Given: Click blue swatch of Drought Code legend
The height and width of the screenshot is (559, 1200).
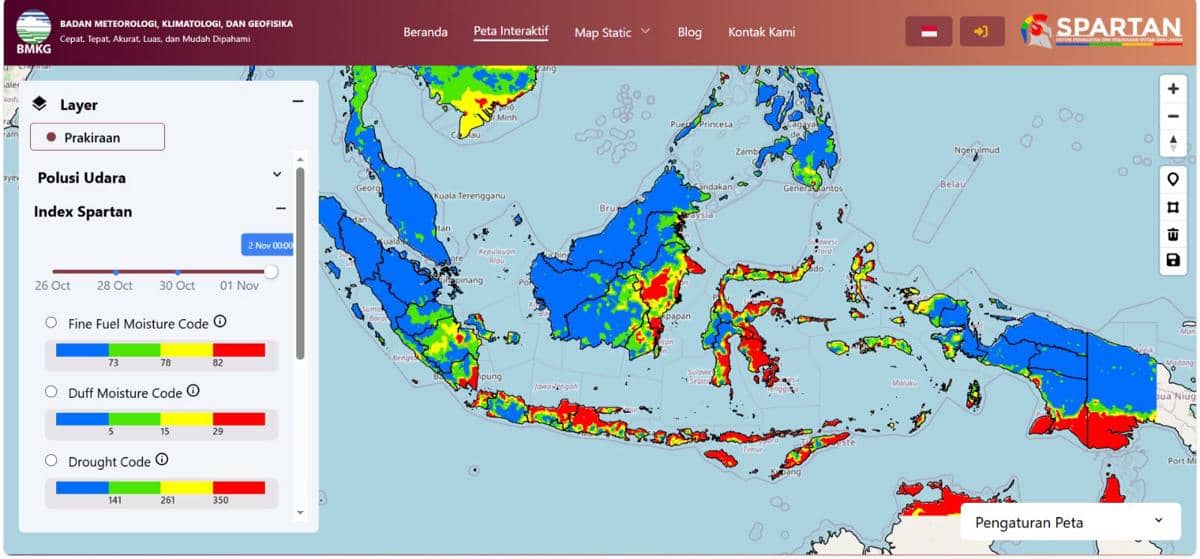Looking at the screenshot, I should (82, 487).
